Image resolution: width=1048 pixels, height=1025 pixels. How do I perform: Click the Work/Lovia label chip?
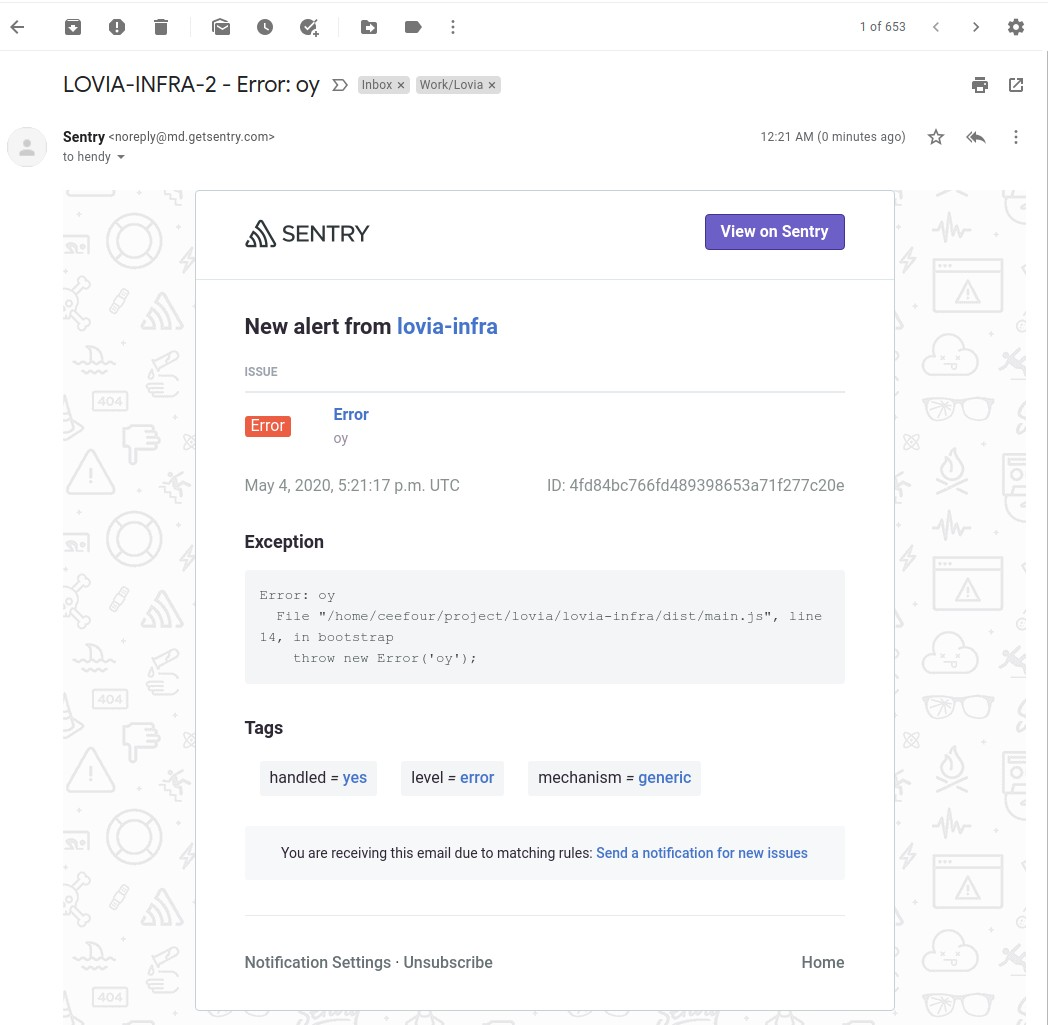pos(451,85)
